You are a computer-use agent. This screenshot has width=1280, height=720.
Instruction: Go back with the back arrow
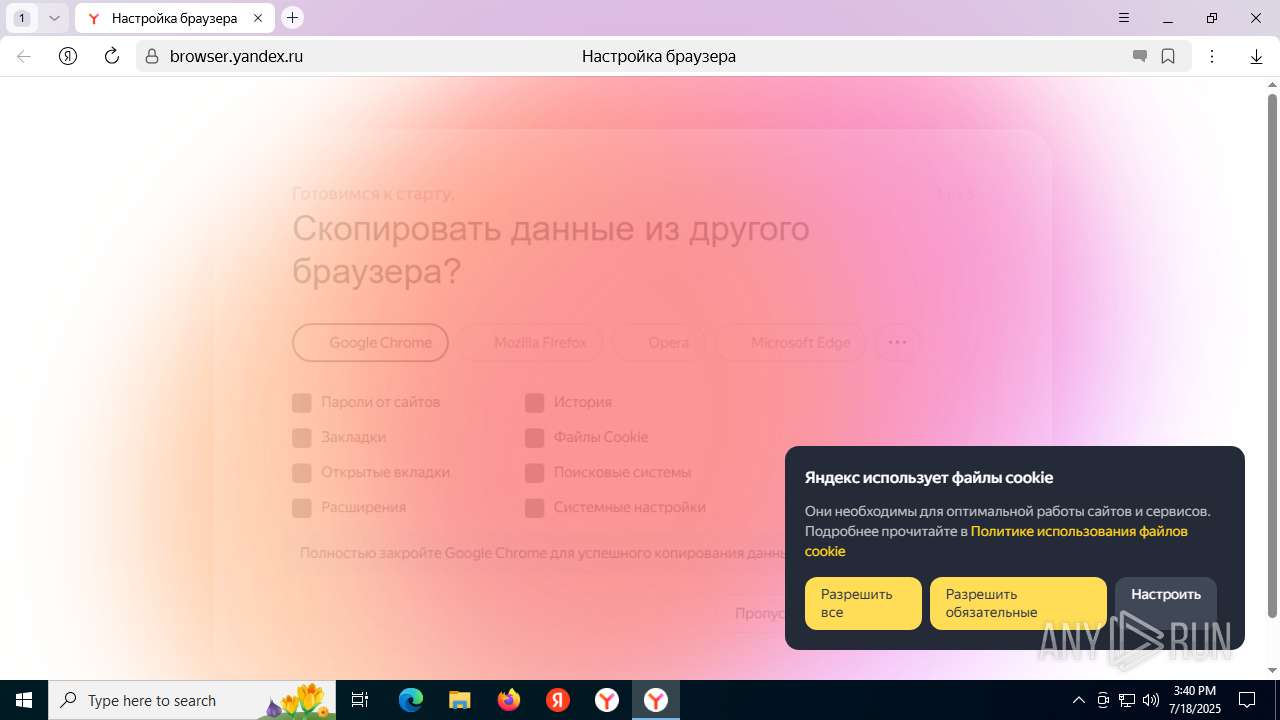pos(24,56)
